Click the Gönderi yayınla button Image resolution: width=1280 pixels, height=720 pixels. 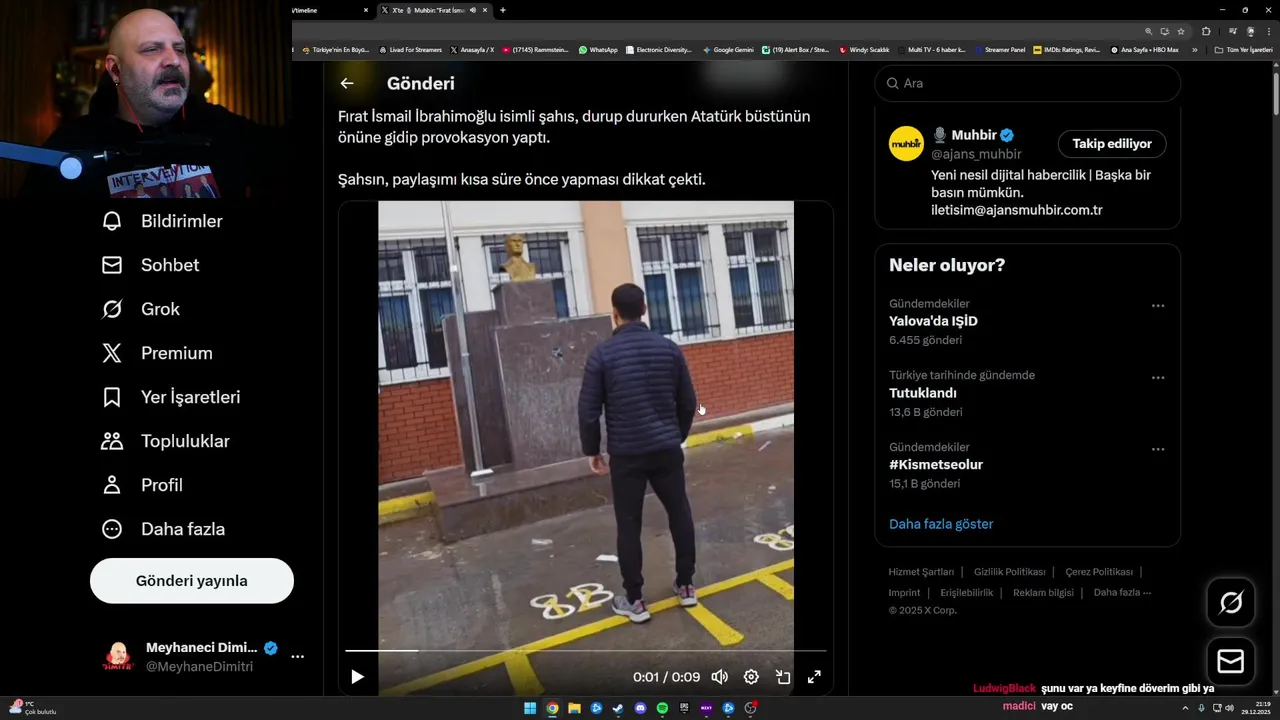pyautogui.click(x=192, y=581)
